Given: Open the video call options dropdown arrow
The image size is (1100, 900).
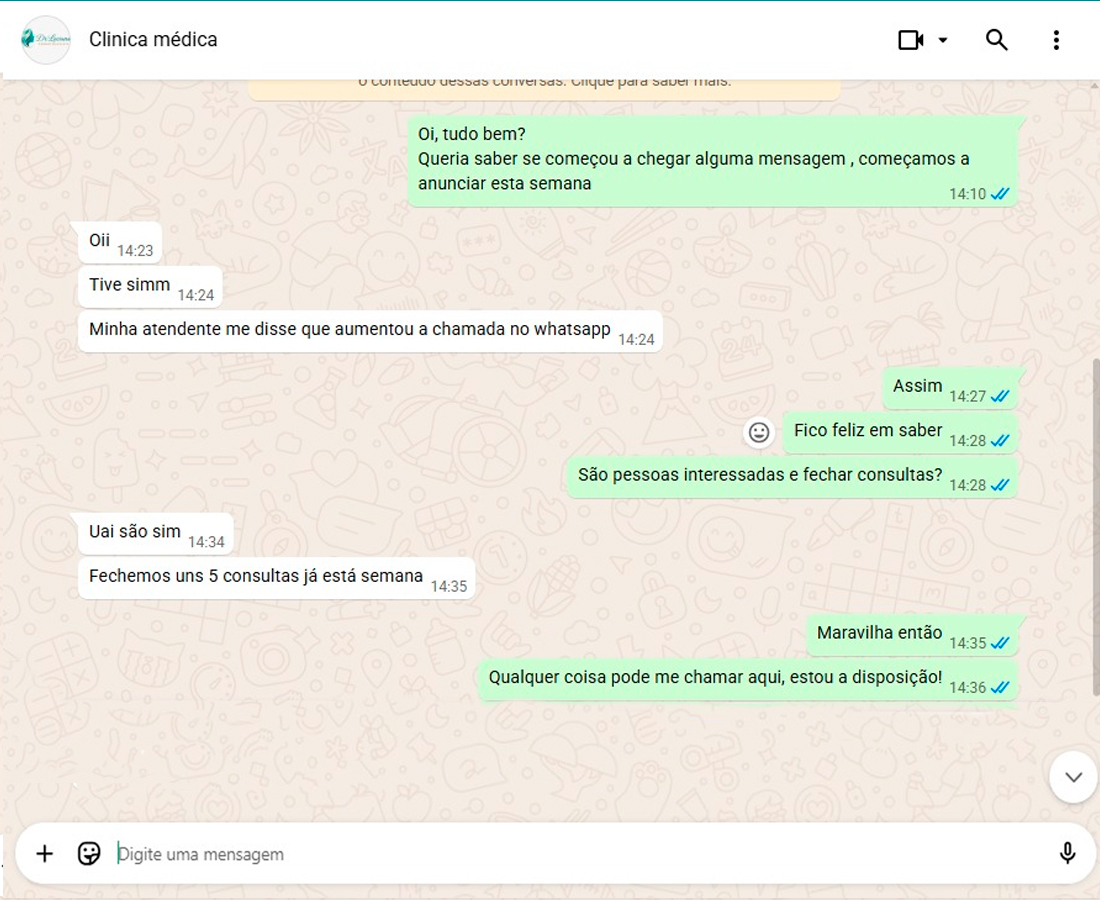Looking at the screenshot, I should [x=943, y=40].
